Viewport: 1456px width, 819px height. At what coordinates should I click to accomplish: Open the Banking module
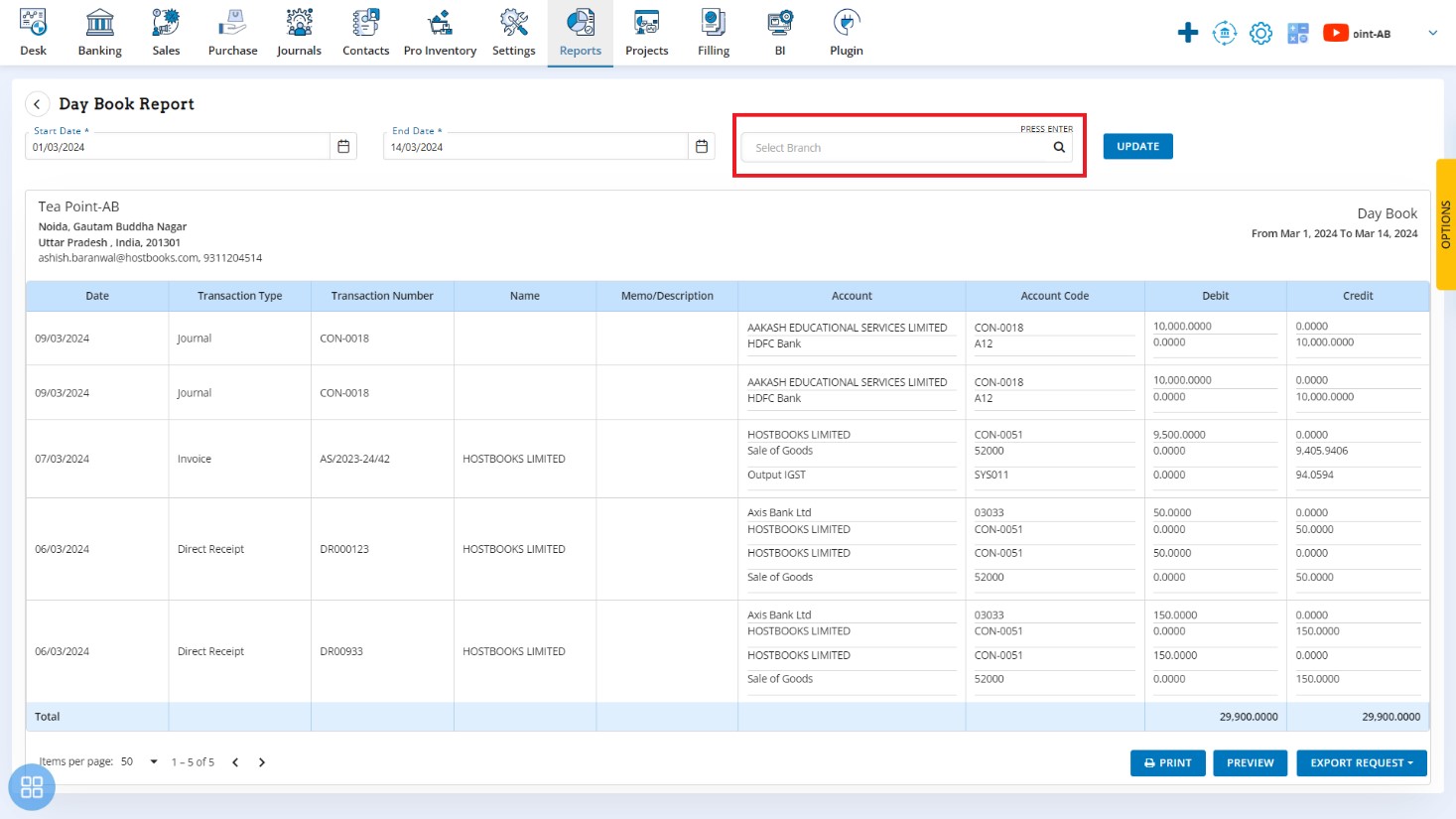point(99,33)
